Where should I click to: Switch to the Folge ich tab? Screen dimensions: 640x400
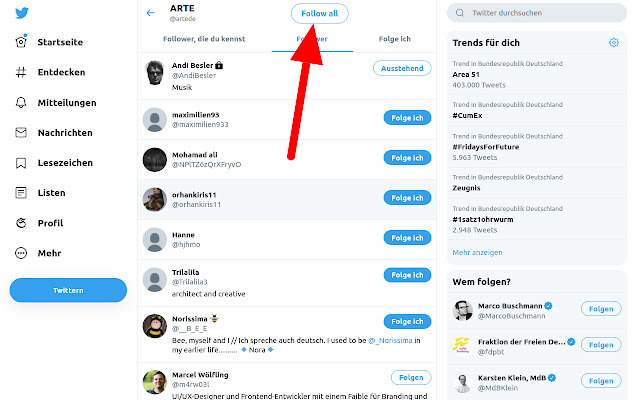pyautogui.click(x=394, y=39)
